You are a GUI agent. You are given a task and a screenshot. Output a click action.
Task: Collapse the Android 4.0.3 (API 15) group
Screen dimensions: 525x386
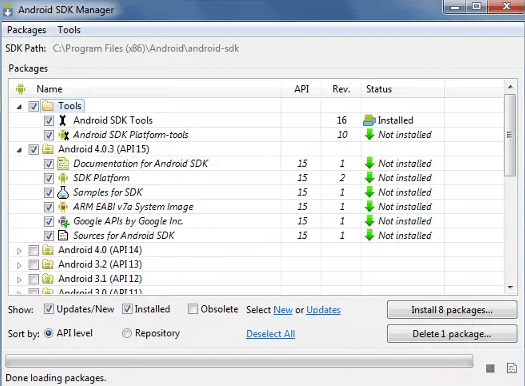pos(19,150)
